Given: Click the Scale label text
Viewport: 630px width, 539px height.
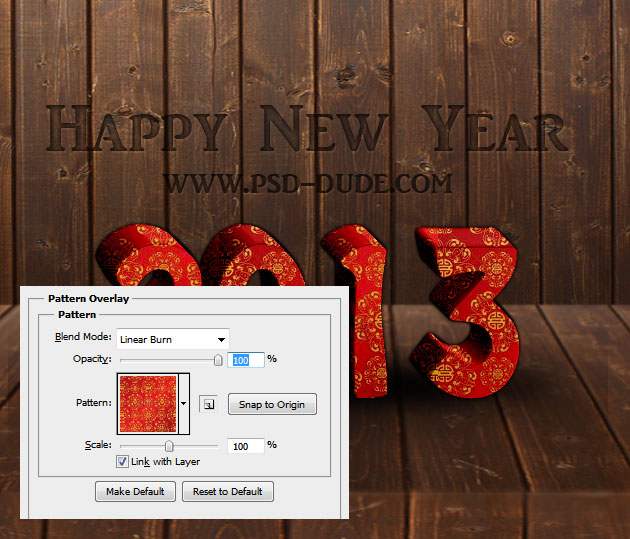Looking at the screenshot, I should [x=97, y=446].
